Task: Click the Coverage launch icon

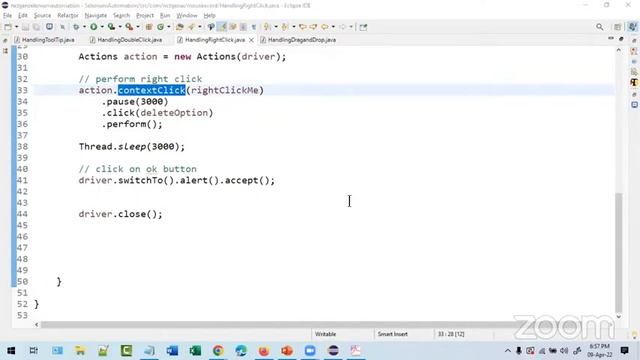Action: tap(111, 27)
